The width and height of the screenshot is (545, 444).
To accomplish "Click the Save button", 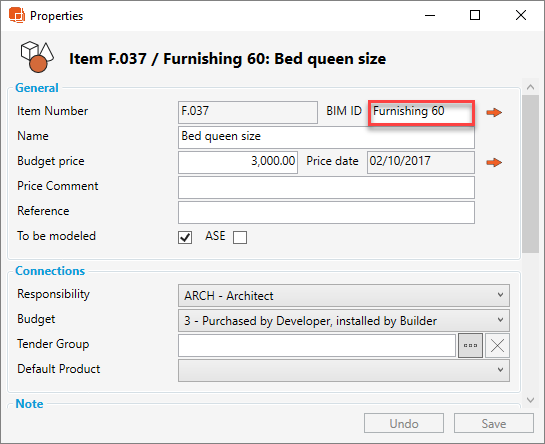I will pyautogui.click(x=494, y=423).
